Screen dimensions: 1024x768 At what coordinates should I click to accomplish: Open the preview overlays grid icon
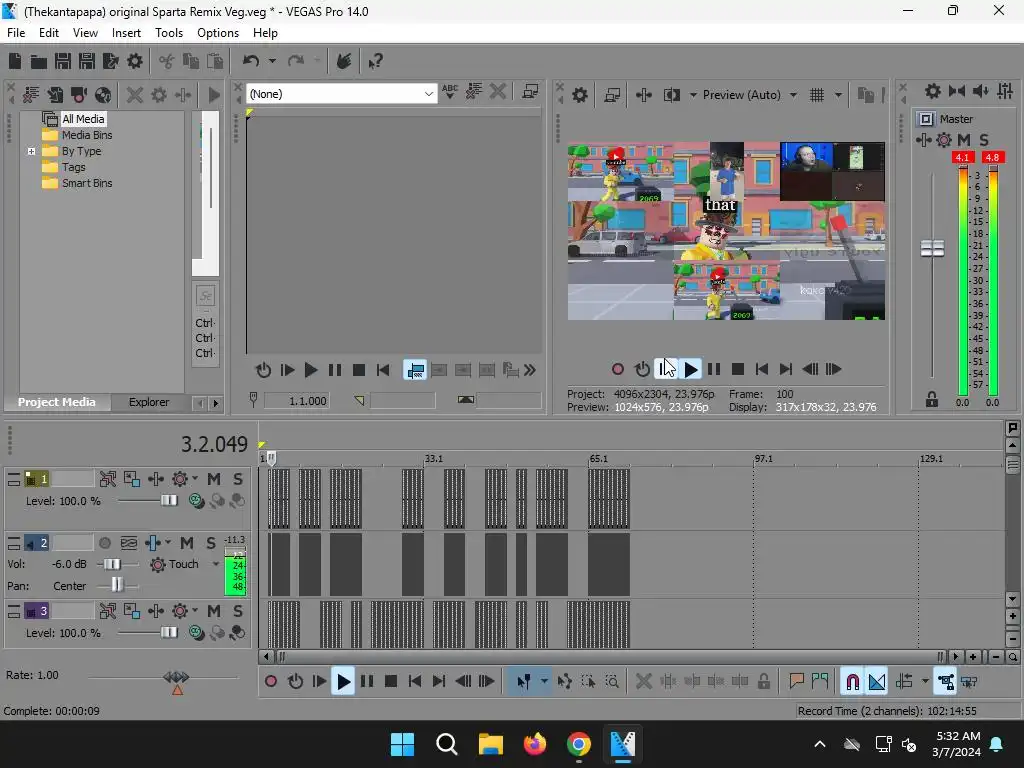817,95
